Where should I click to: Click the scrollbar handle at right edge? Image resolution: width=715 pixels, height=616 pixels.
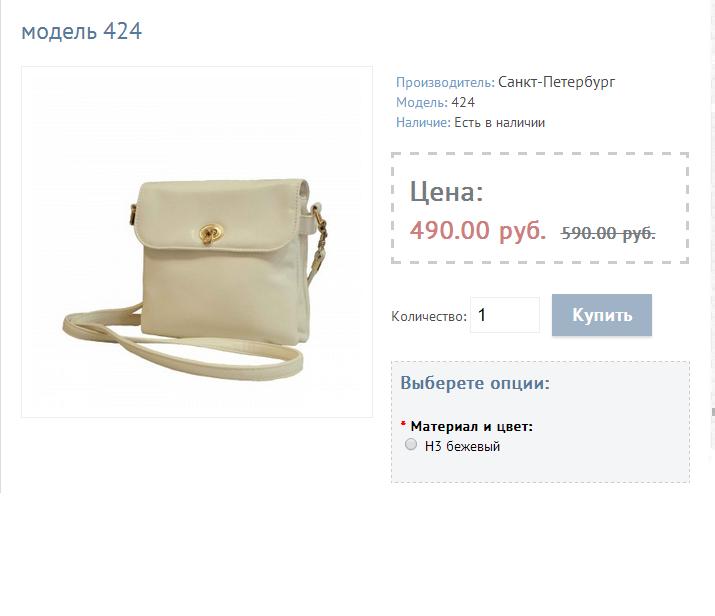713,412
